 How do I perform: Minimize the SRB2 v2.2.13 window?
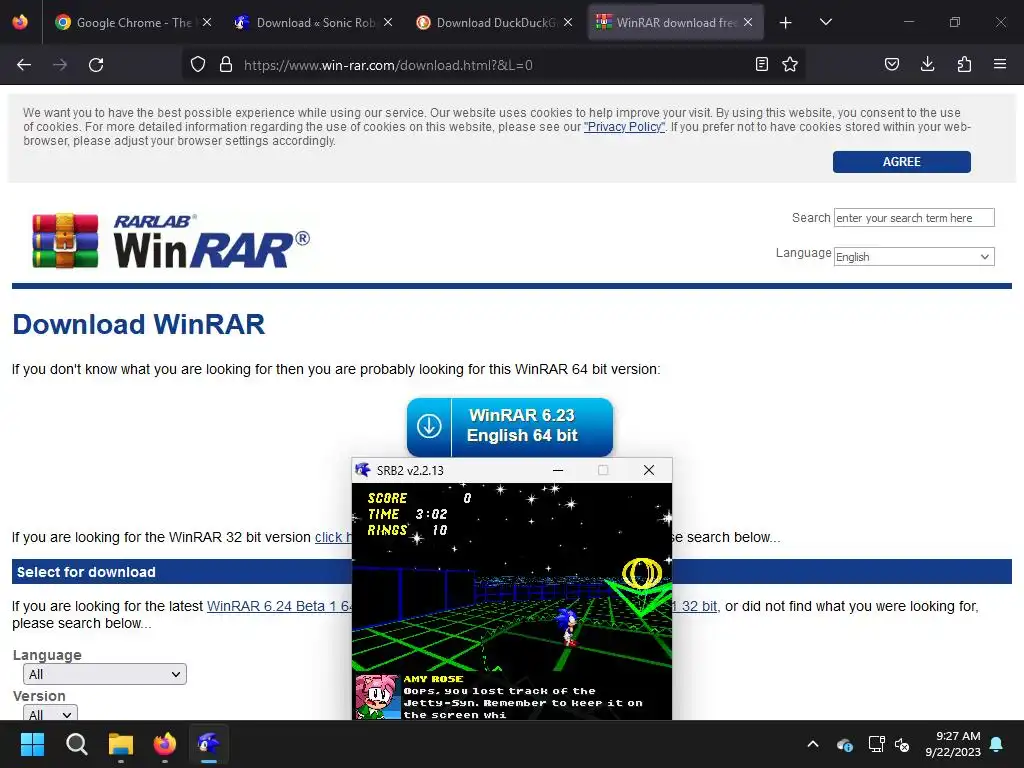click(558, 470)
